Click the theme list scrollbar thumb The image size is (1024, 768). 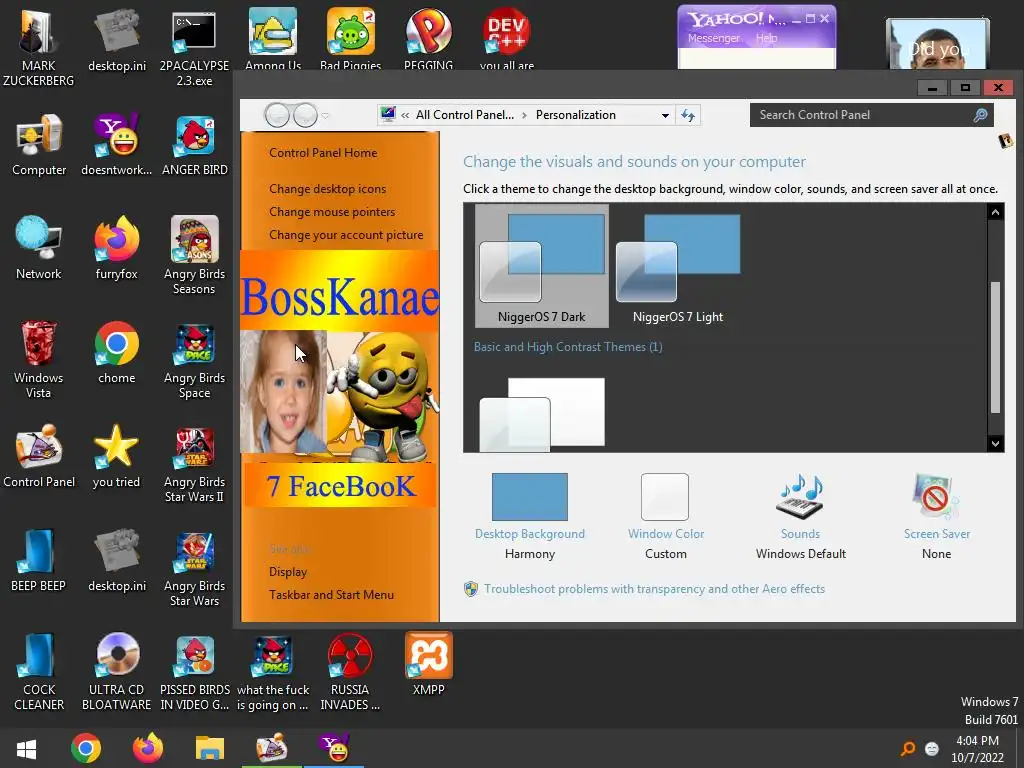click(x=995, y=347)
